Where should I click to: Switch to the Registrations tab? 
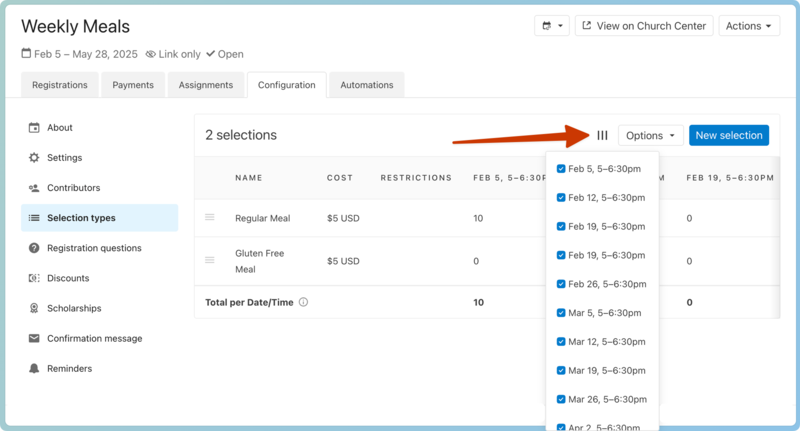click(x=60, y=85)
